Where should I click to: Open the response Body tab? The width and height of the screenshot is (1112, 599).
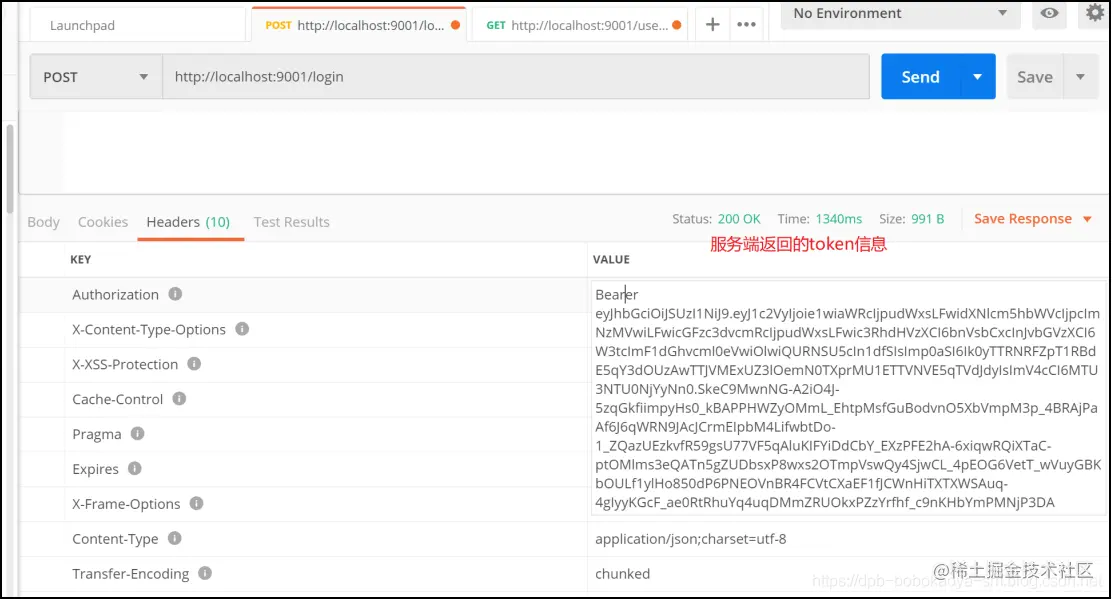(43, 222)
